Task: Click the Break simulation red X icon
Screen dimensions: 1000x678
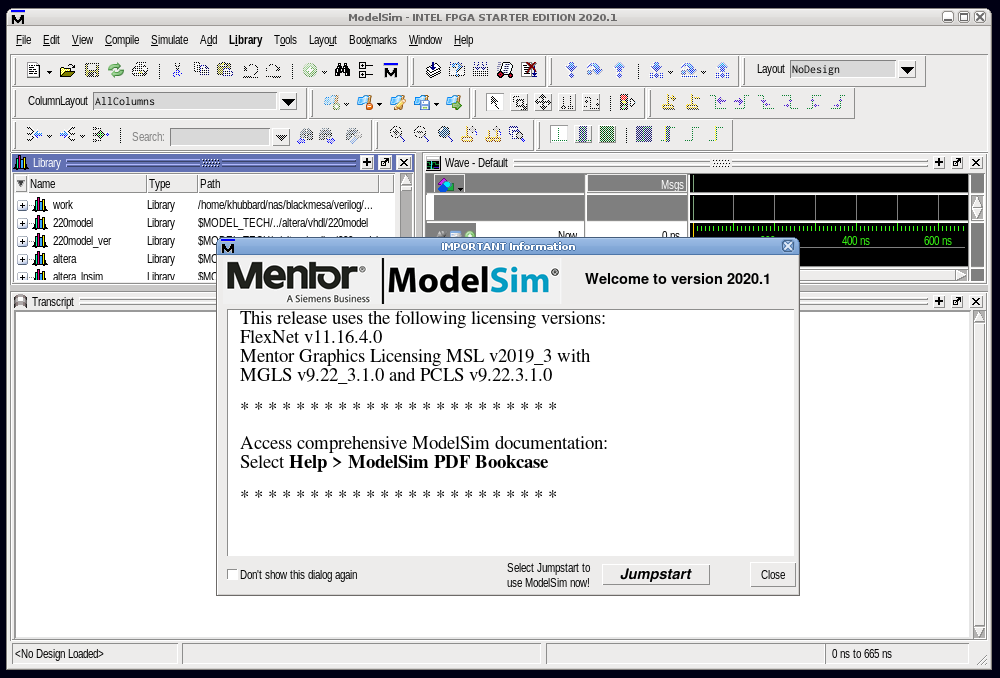Action: tap(529, 70)
